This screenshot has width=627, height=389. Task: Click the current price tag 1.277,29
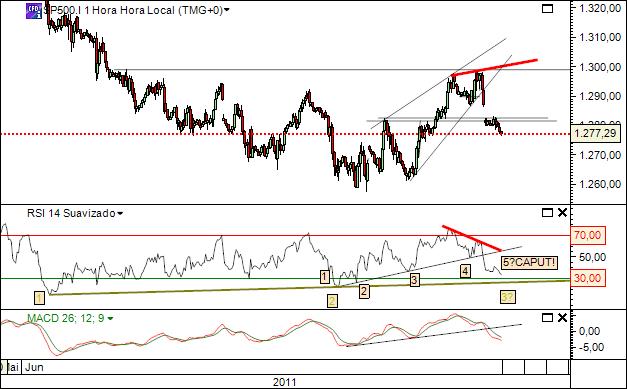click(596, 134)
